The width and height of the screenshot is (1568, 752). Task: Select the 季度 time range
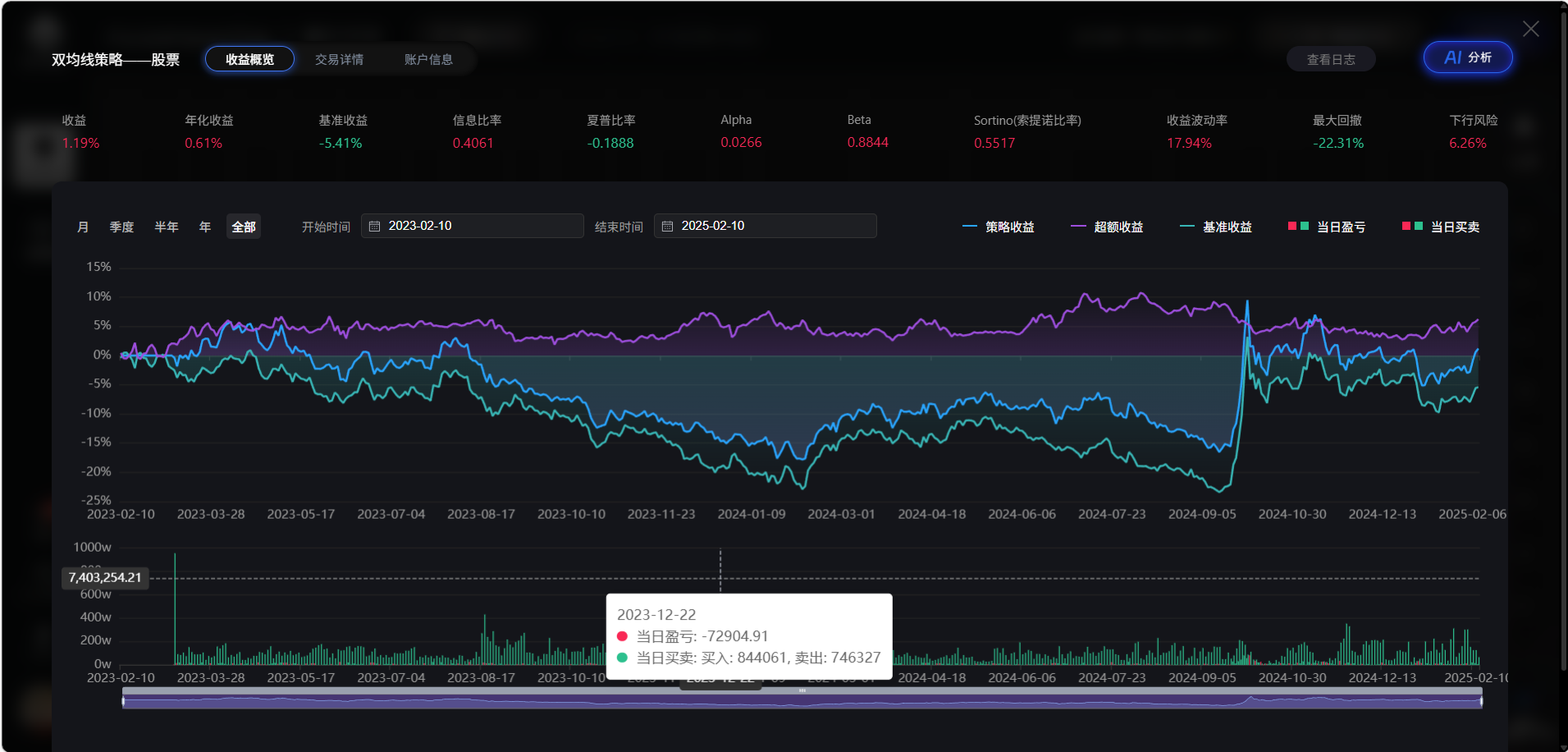click(121, 227)
